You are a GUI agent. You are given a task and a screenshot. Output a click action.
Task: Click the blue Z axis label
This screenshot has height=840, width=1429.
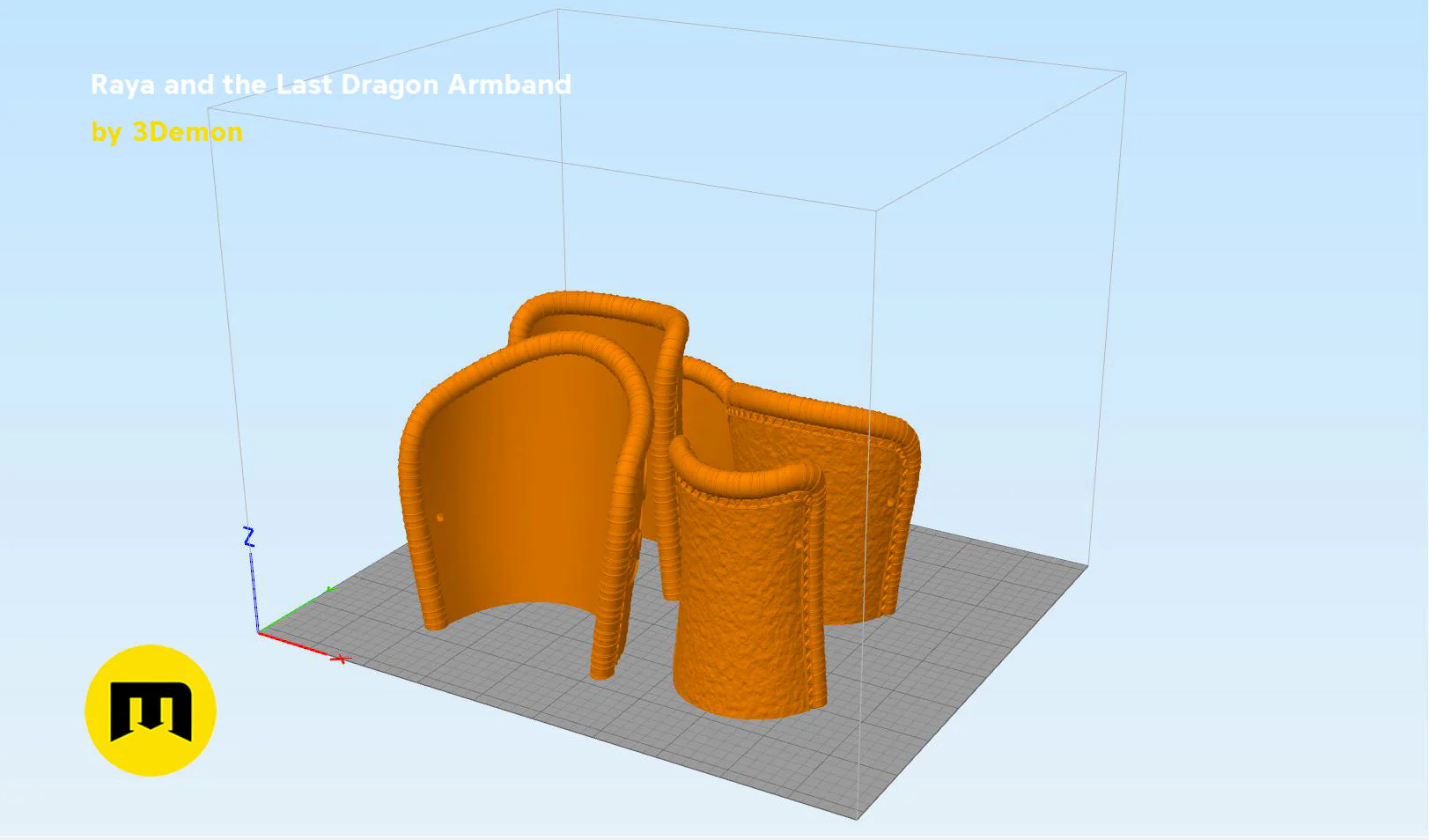coord(249,536)
